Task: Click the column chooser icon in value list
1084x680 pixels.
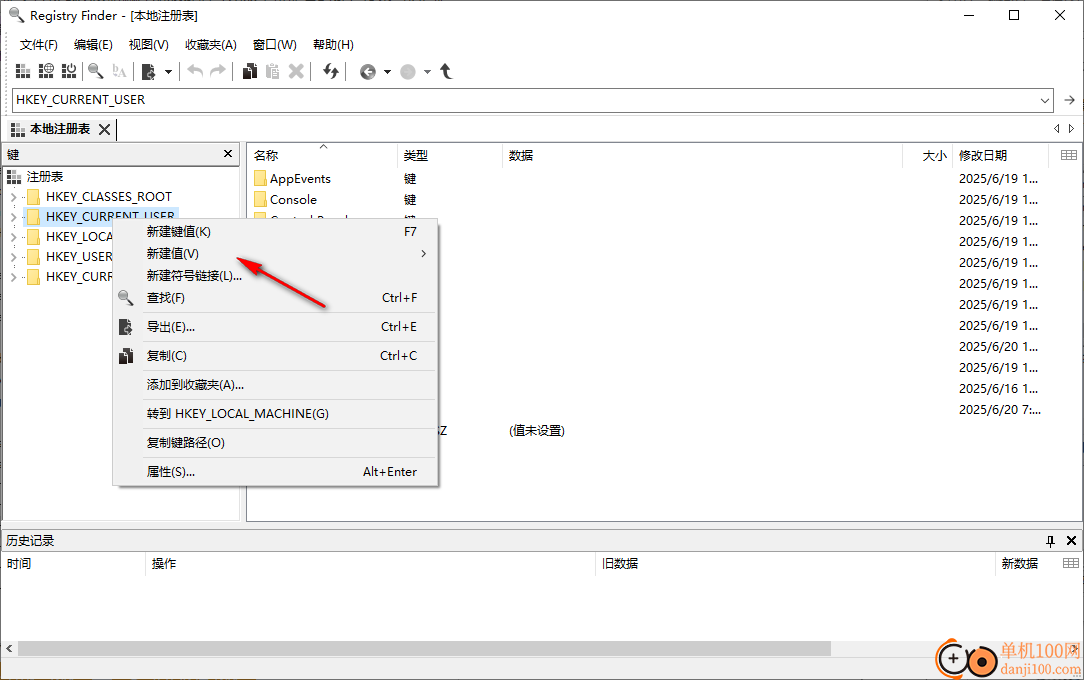Action: coord(1068,155)
